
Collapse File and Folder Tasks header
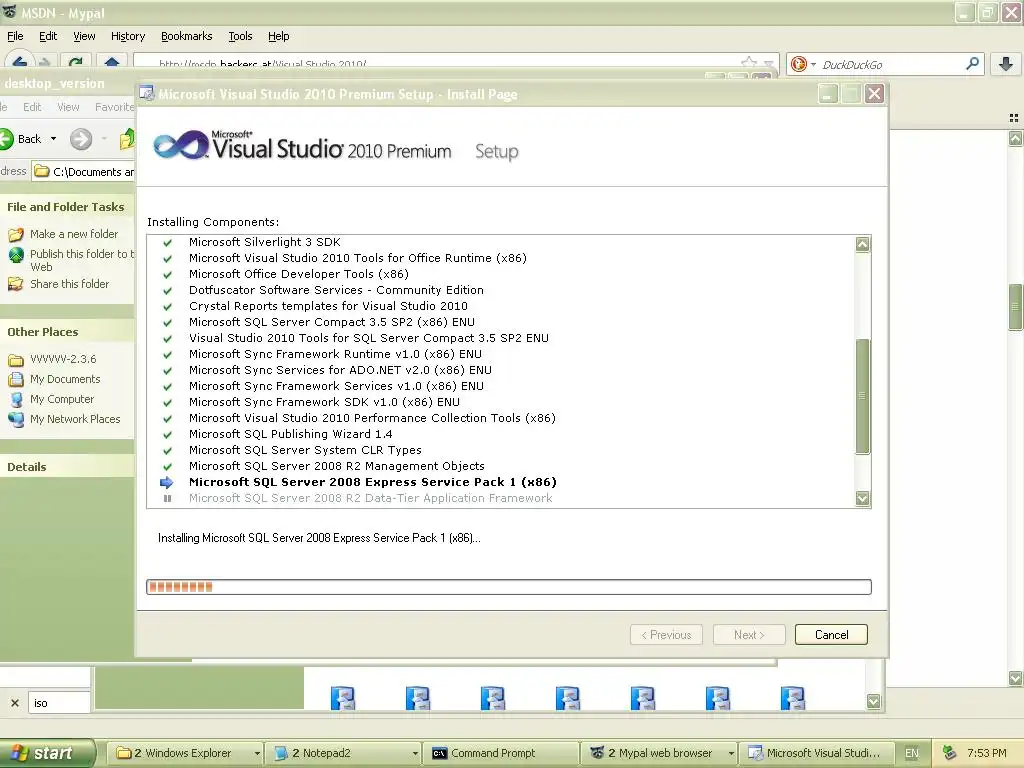point(67,207)
